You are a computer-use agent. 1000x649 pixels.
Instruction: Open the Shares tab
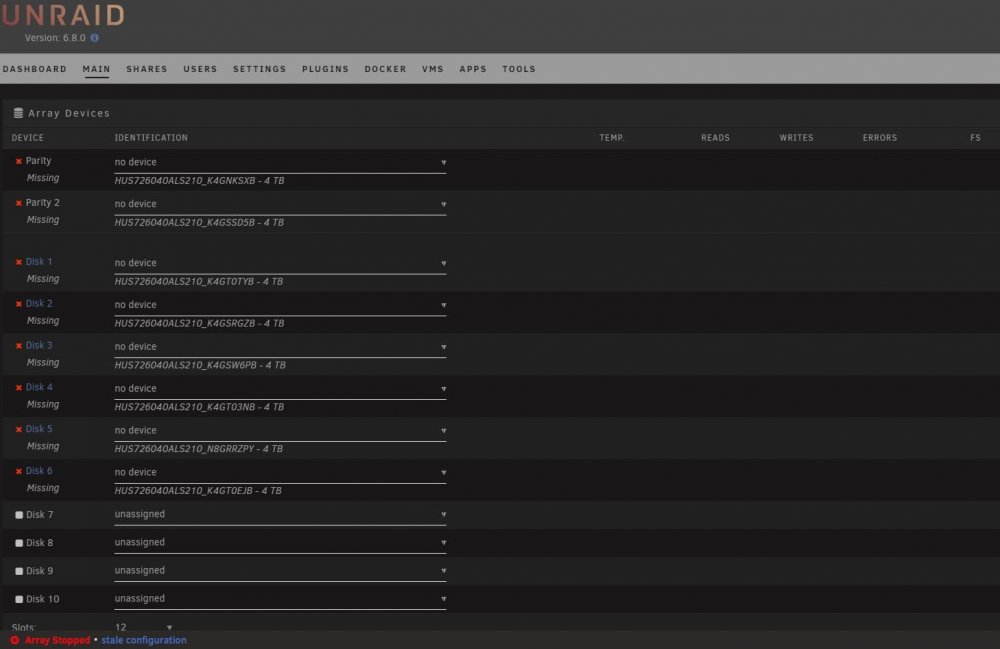[147, 69]
